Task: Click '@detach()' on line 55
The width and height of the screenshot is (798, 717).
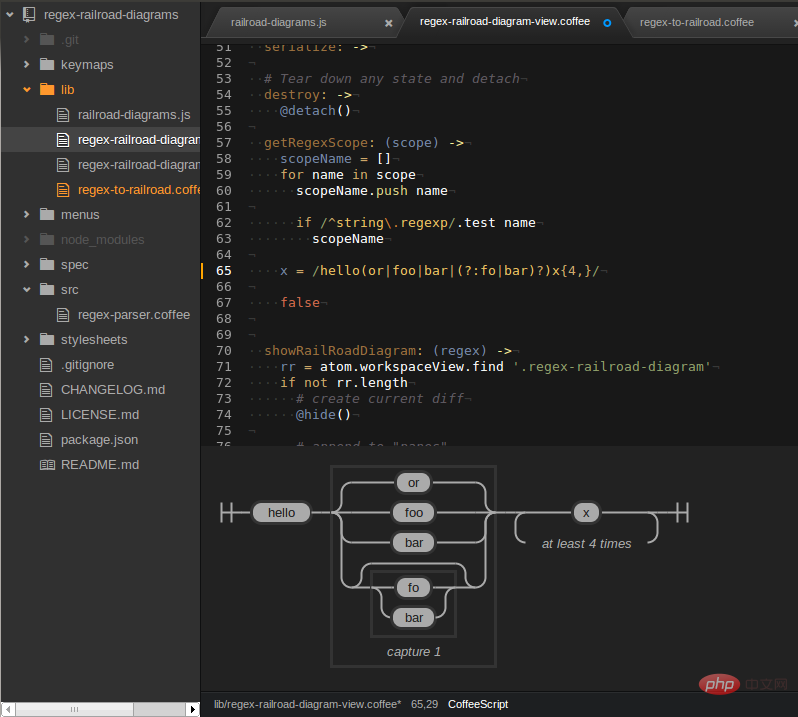Action: pyautogui.click(x=315, y=110)
